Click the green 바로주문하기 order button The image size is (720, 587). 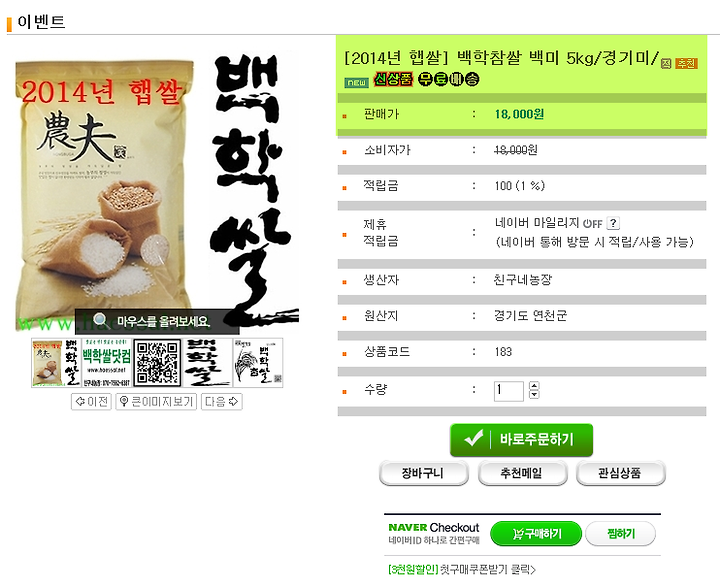tap(521, 440)
